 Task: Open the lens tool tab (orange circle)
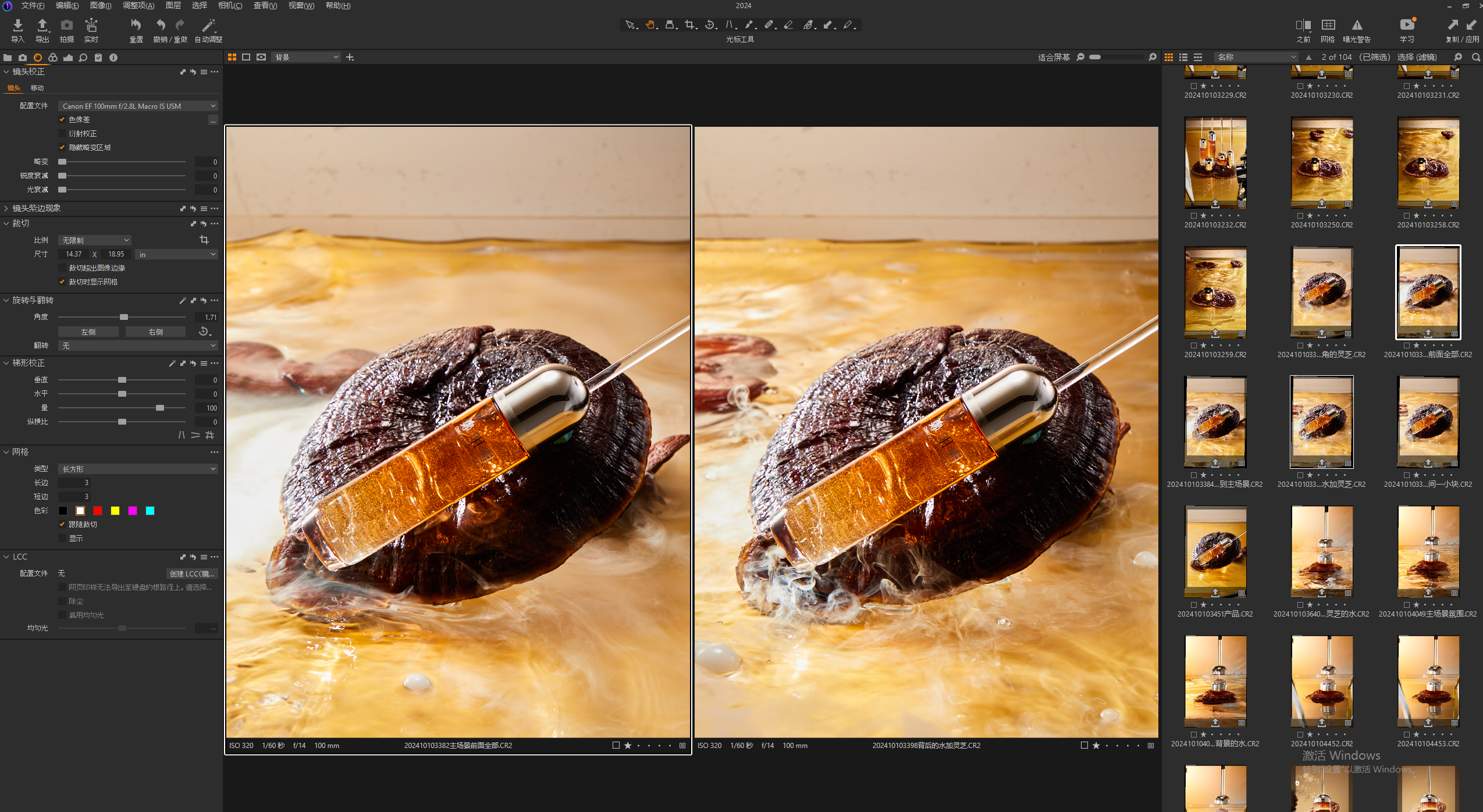(x=38, y=58)
